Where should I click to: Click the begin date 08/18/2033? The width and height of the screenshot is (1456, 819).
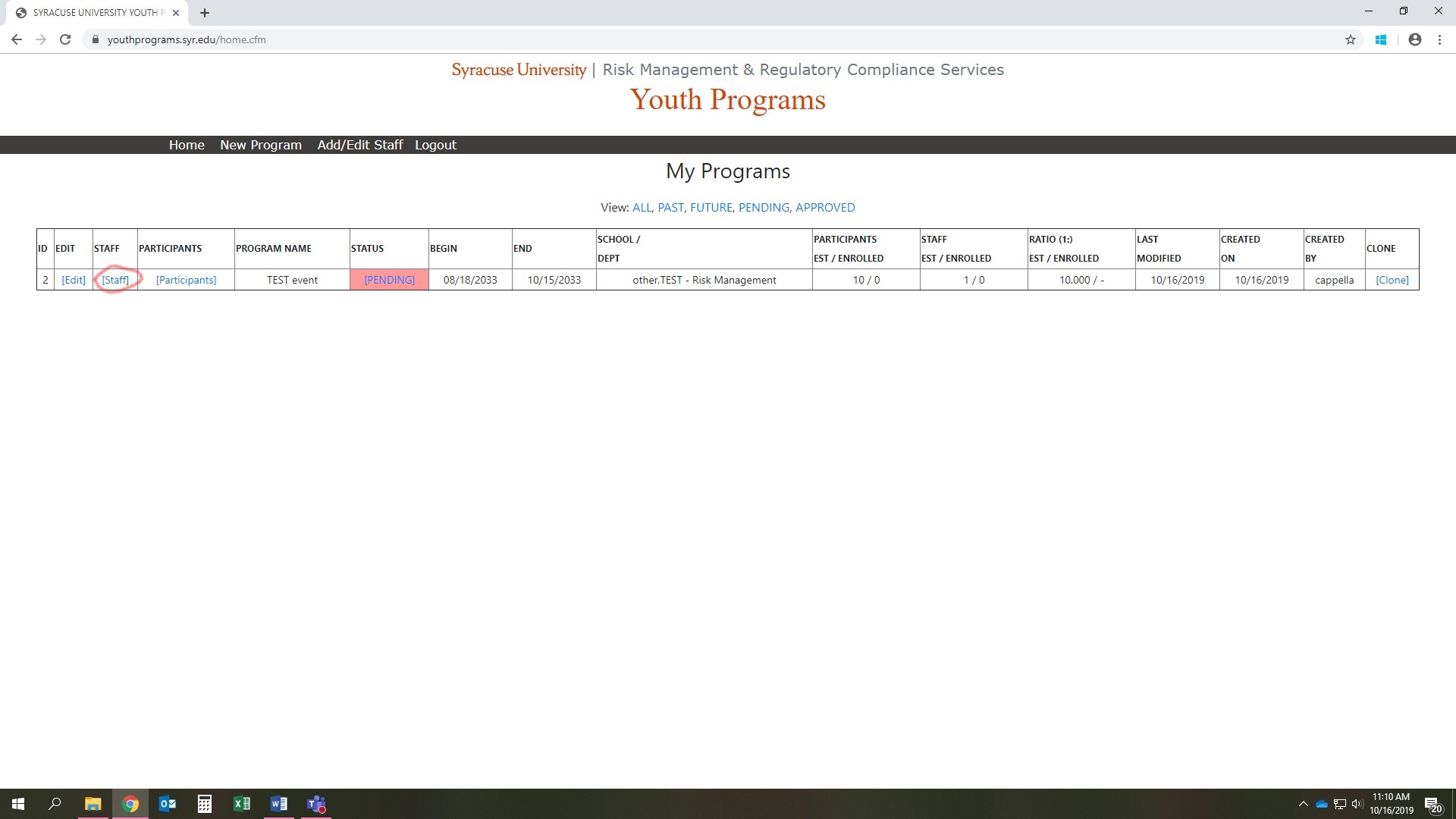[470, 280]
